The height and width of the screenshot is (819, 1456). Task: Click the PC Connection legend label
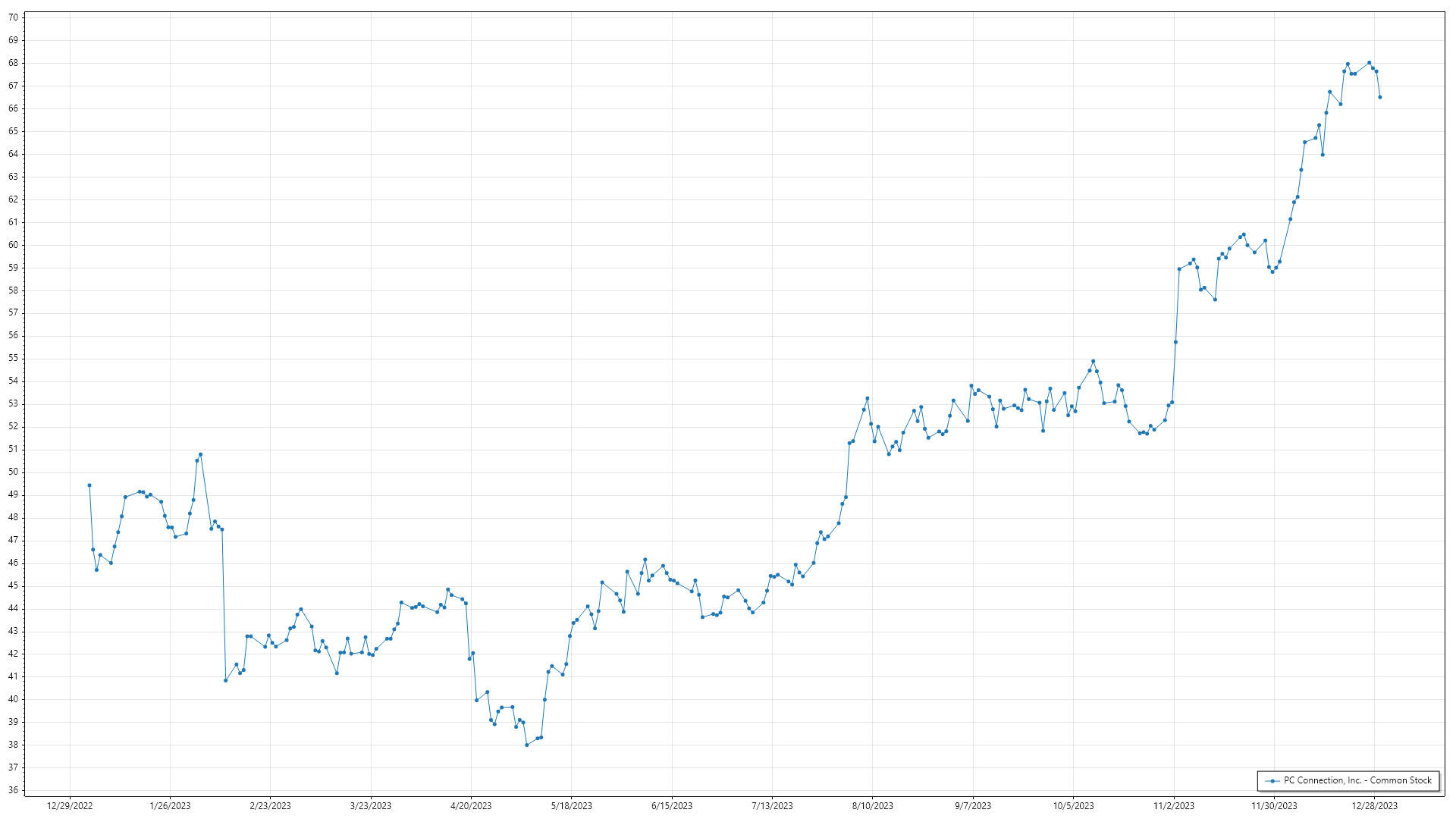1357,780
